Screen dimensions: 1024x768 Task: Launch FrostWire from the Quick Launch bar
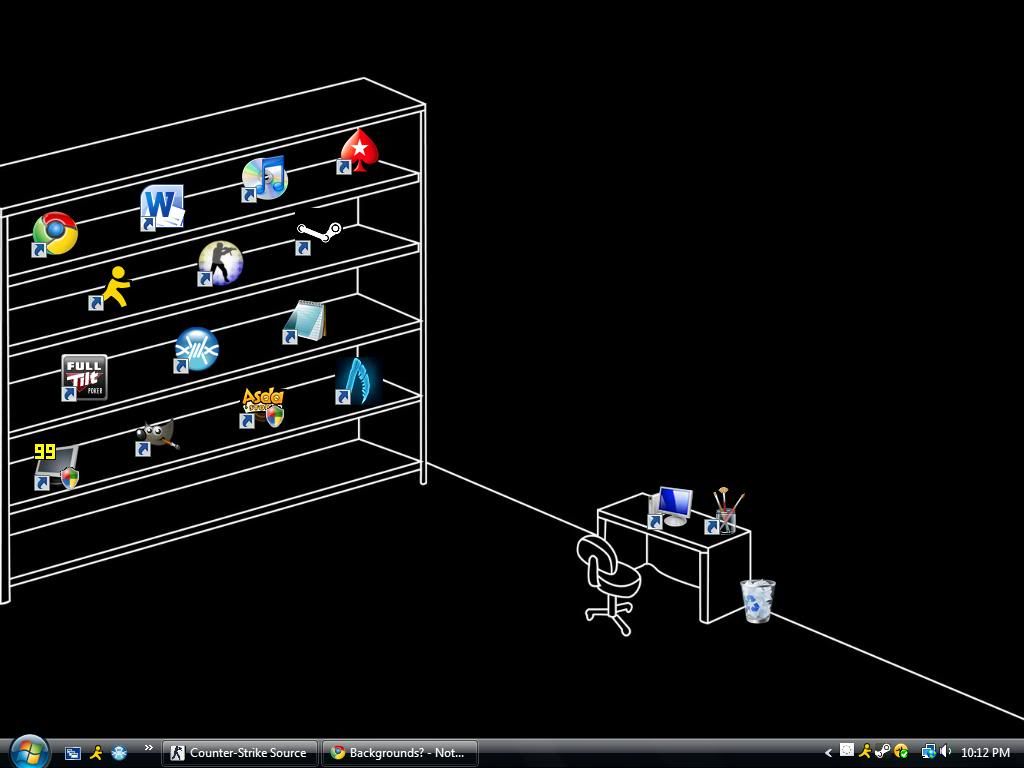click(x=119, y=753)
